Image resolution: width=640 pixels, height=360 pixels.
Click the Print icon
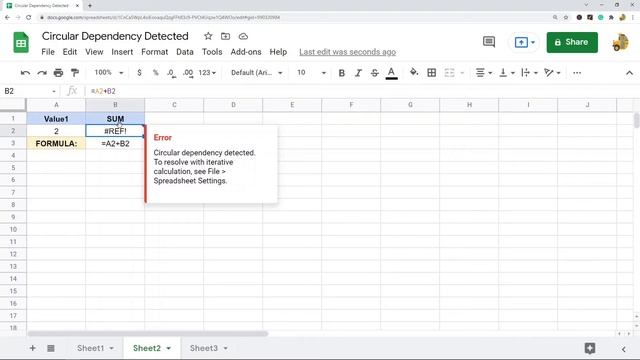58,73
